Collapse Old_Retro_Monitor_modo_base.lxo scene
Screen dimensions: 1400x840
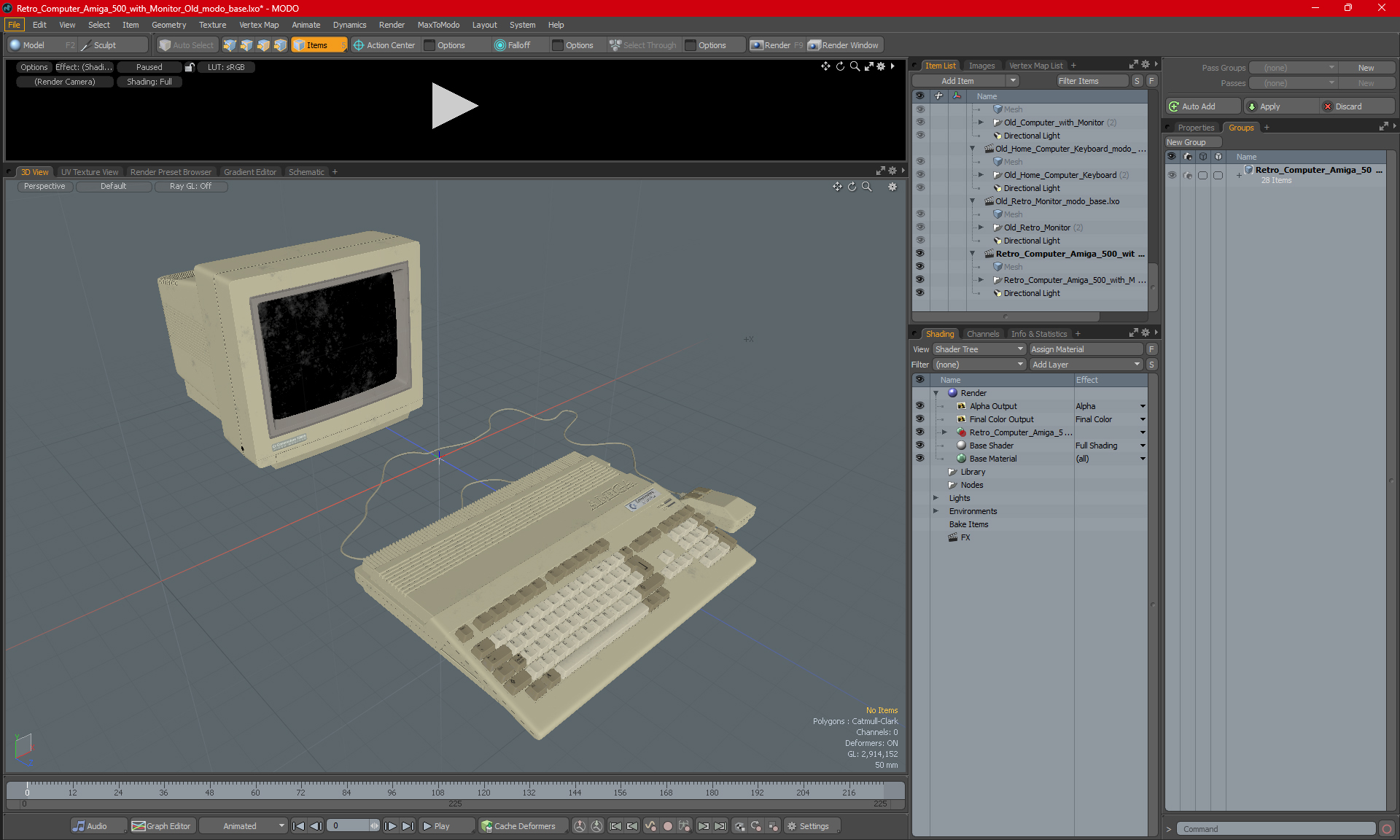tap(972, 201)
